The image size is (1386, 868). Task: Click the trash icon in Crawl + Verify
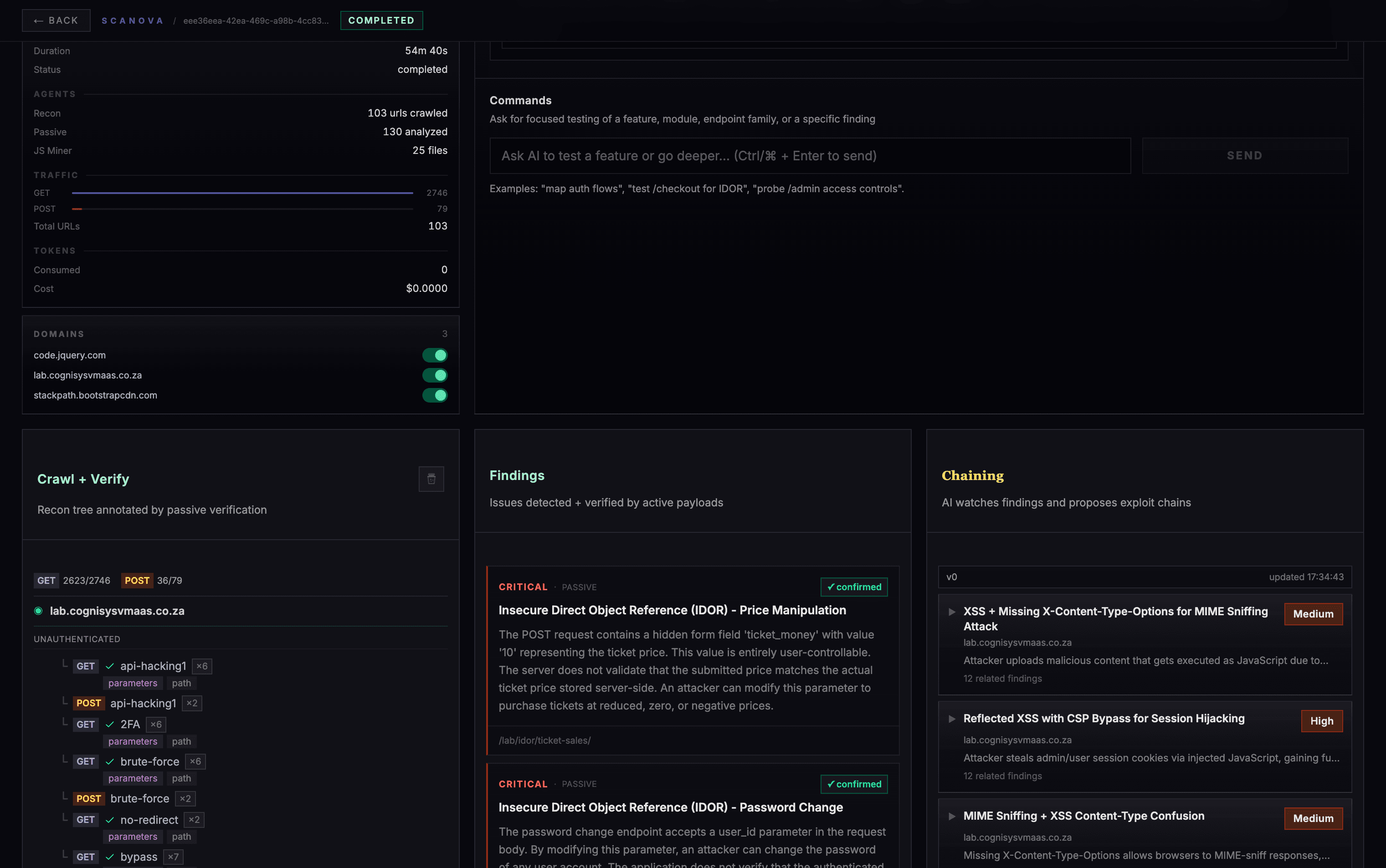[x=431, y=479]
